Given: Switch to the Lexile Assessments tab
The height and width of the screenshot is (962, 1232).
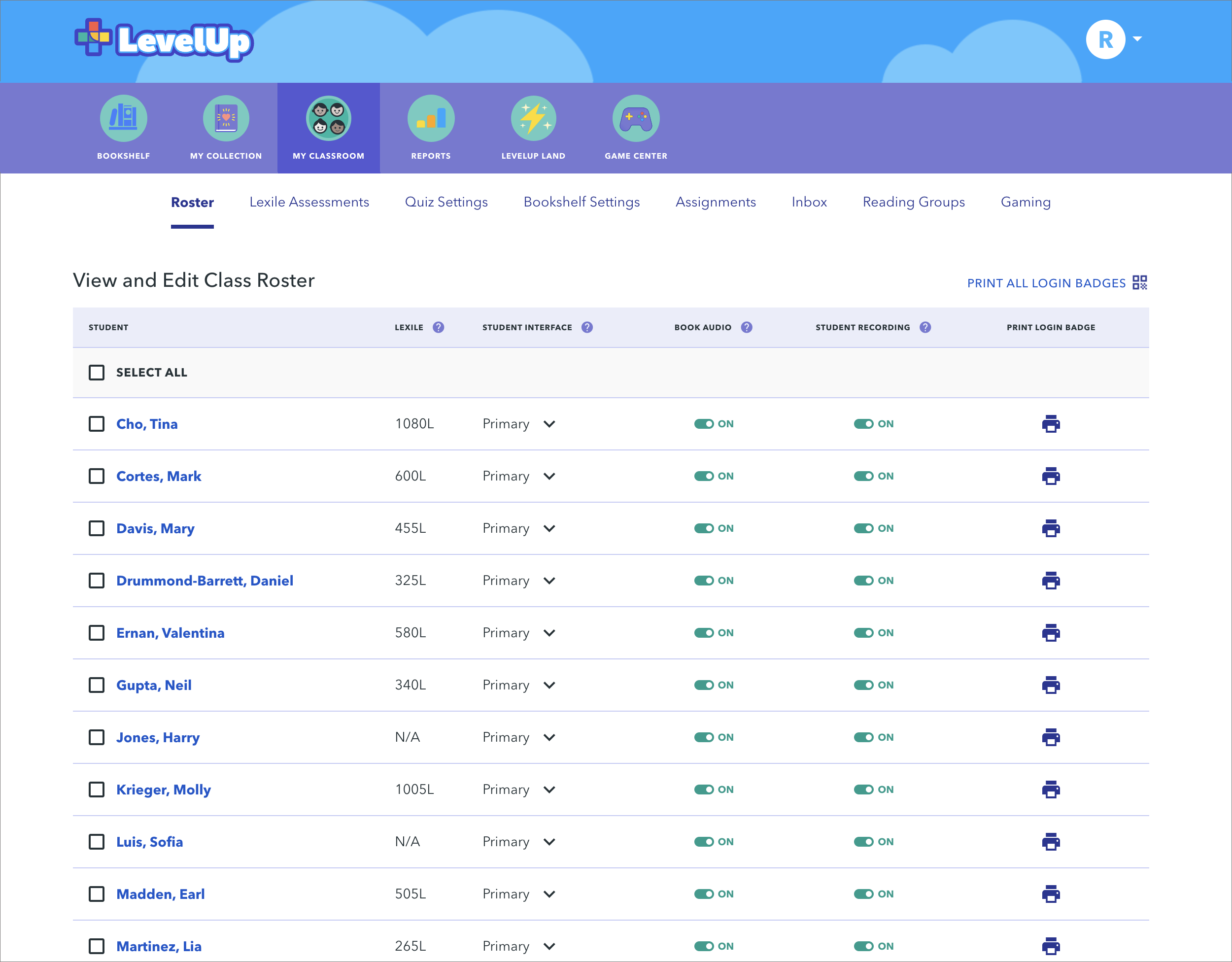Looking at the screenshot, I should coord(309,202).
